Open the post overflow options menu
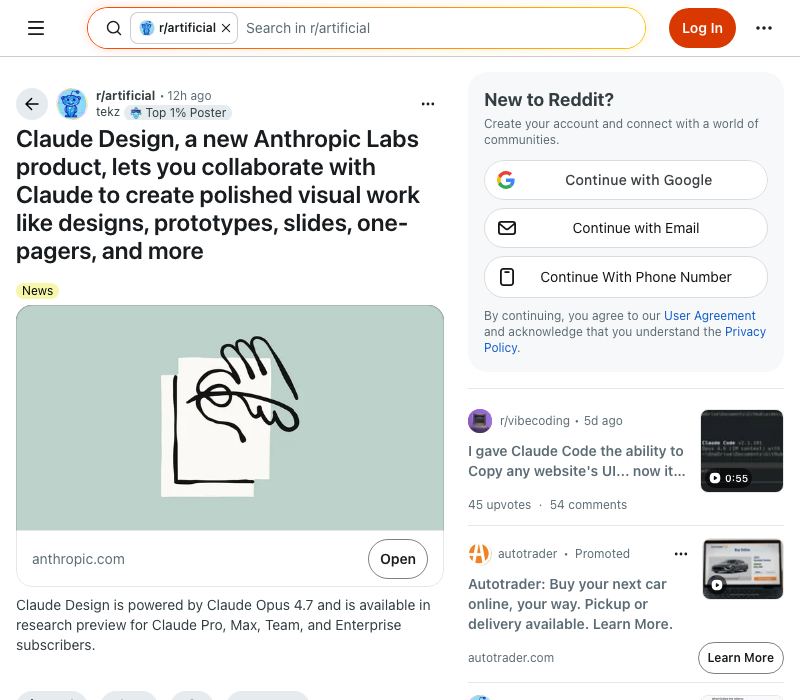 [428, 104]
